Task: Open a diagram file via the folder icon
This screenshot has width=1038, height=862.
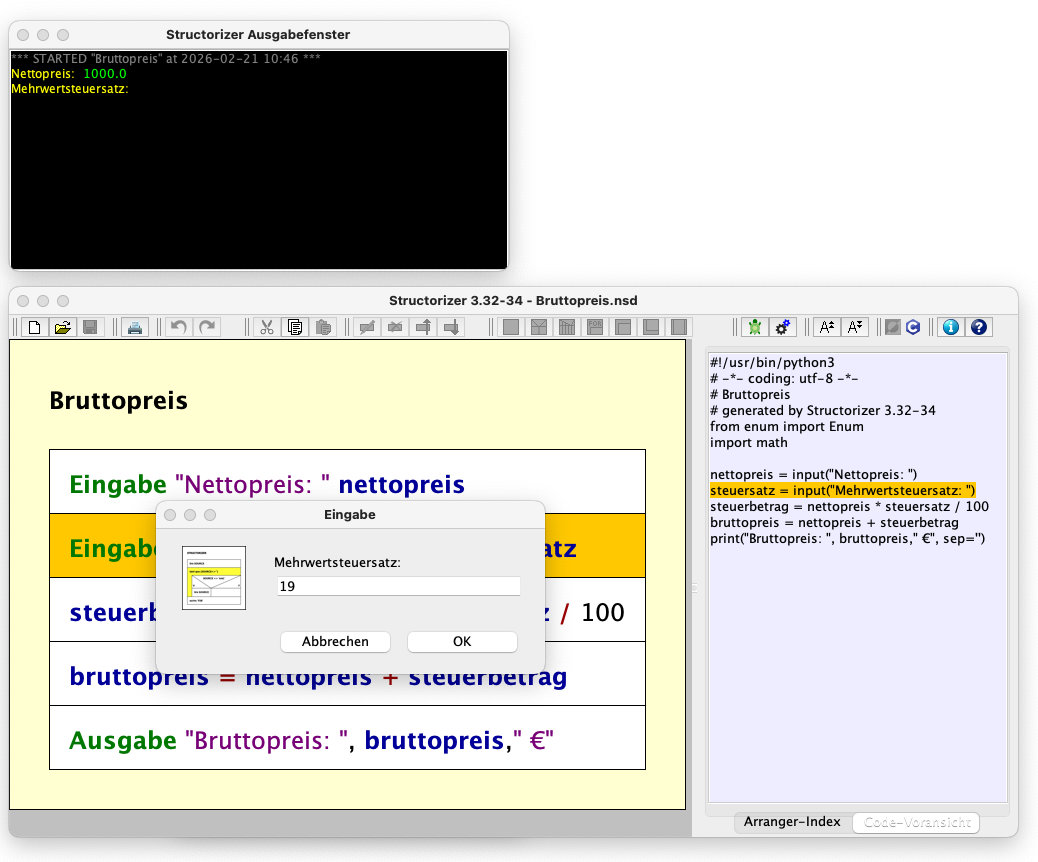Action: [63, 327]
